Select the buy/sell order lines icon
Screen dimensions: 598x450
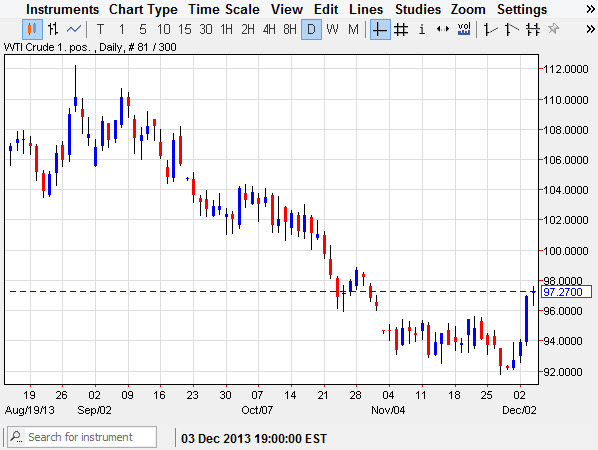533,29
